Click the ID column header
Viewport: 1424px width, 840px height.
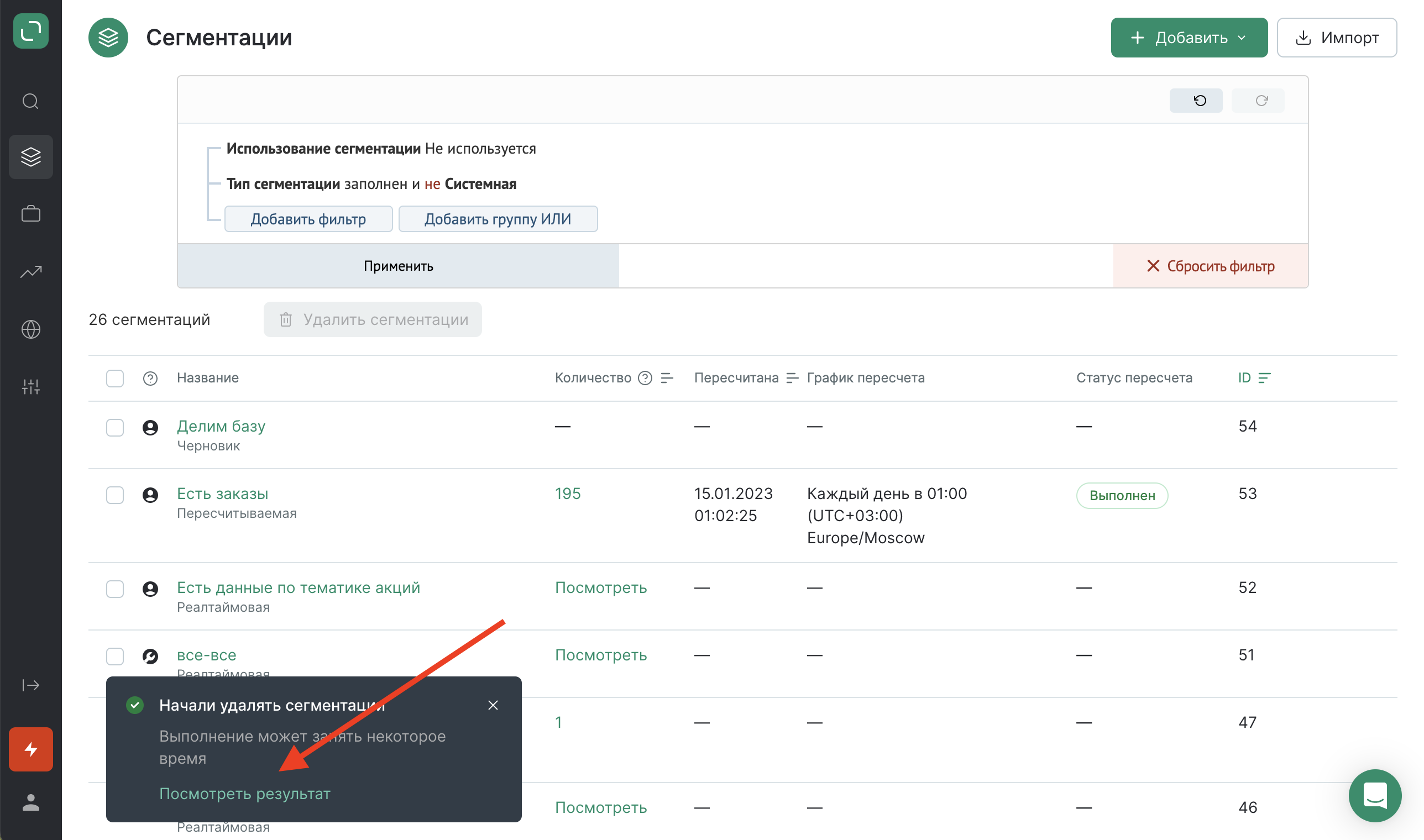1244,377
